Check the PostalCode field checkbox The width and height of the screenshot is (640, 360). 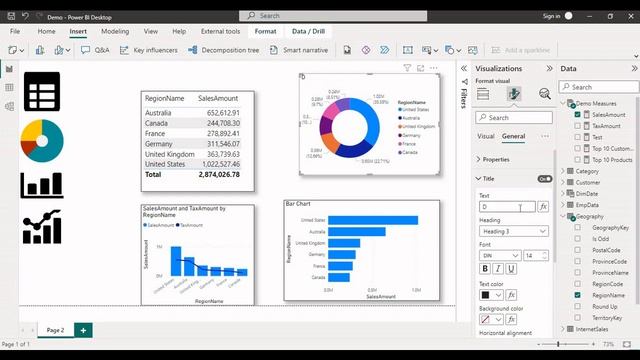click(577, 250)
